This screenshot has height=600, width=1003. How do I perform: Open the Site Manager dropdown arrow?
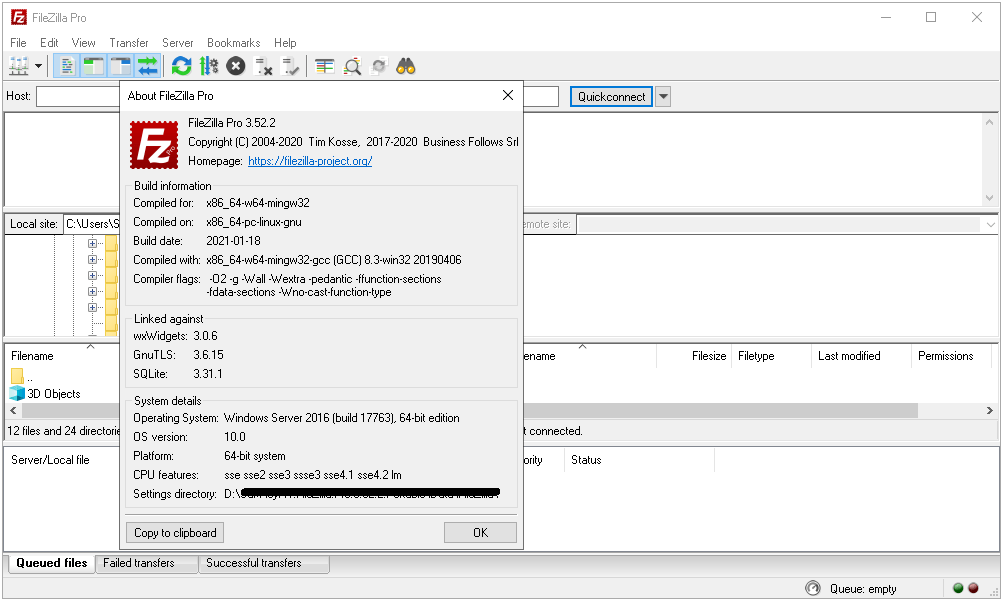pos(38,66)
